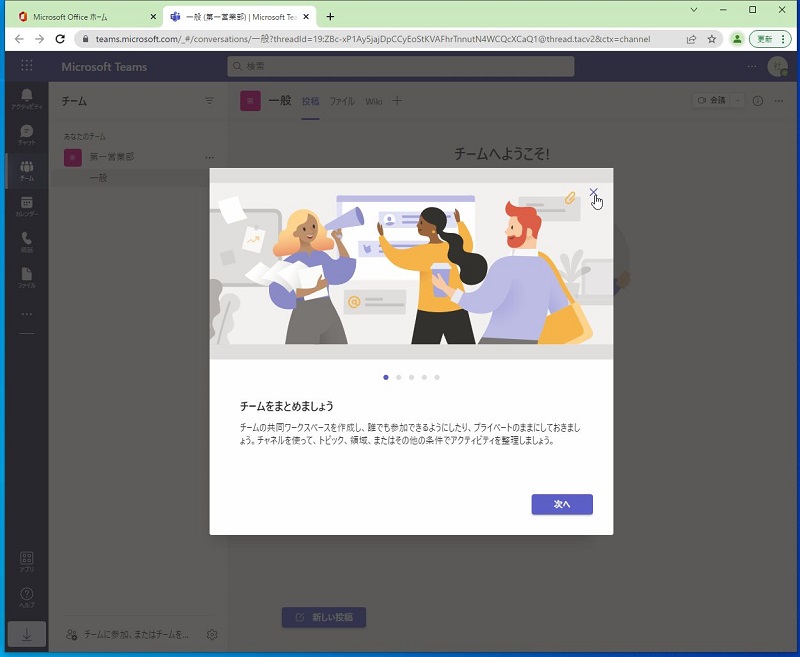800x657 pixels.
Task: Open the channel info icon
Action: pyautogui.click(x=758, y=101)
